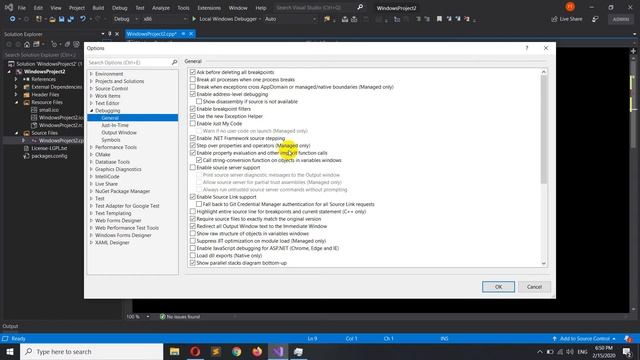
Task: Click the Visual Studio taskbar icon
Action: (278, 351)
